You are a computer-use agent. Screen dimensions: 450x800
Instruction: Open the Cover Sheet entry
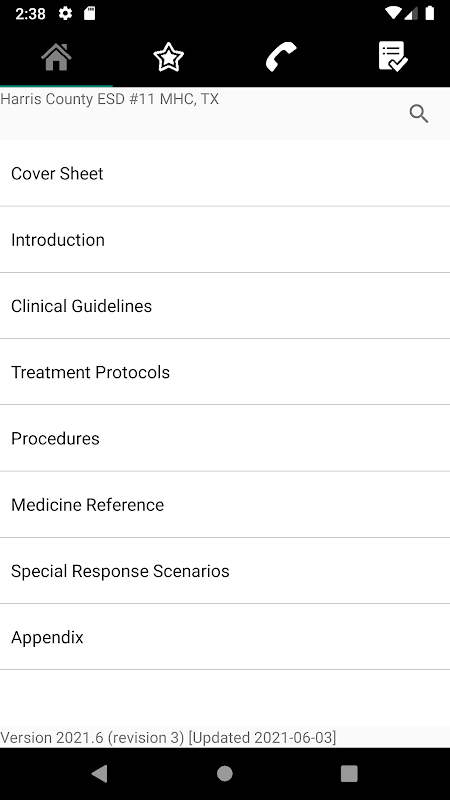click(x=225, y=173)
